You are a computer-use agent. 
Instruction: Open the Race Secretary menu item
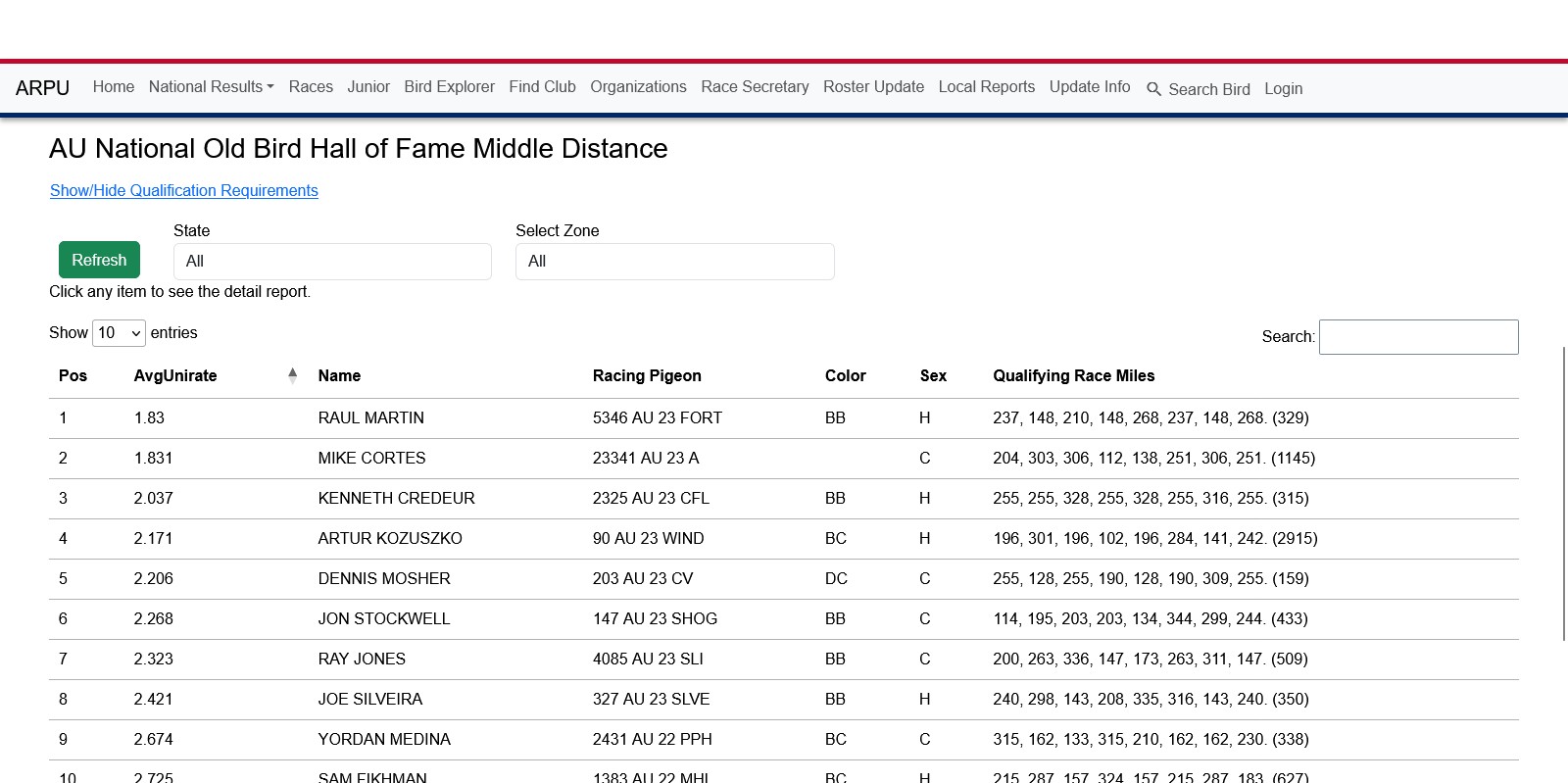click(x=755, y=87)
